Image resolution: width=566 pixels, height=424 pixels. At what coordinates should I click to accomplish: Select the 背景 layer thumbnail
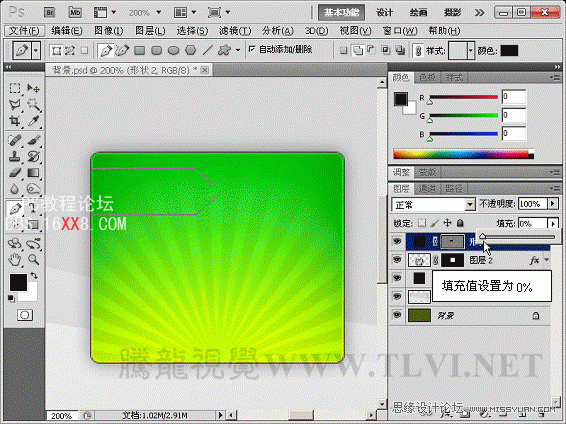pyautogui.click(x=419, y=315)
